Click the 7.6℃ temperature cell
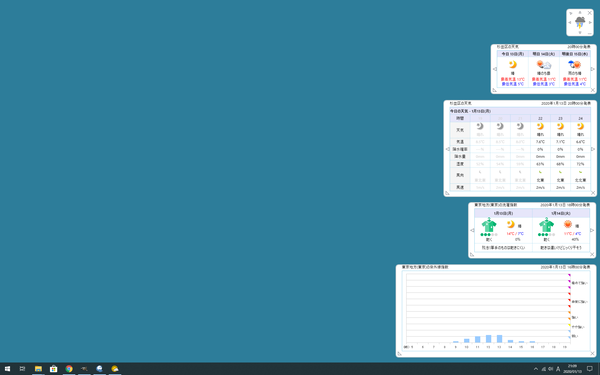Image resolution: width=600 pixels, height=375 pixels. coord(540,142)
